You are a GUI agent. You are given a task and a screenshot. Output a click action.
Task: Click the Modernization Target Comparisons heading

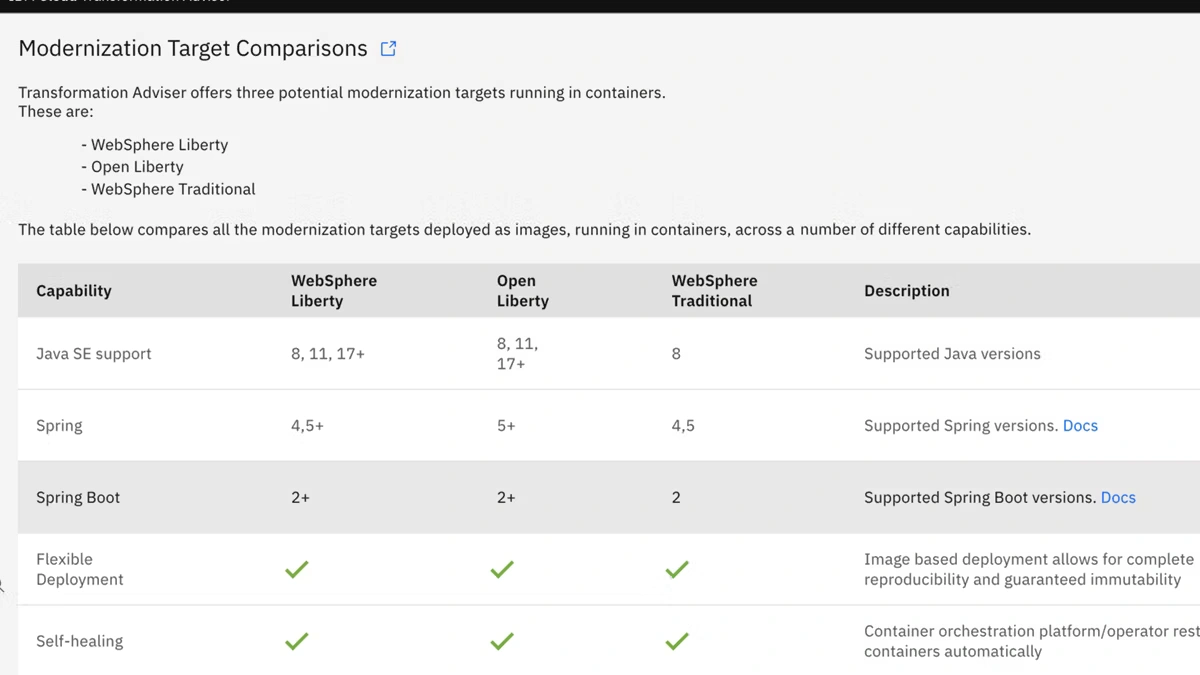coord(193,48)
